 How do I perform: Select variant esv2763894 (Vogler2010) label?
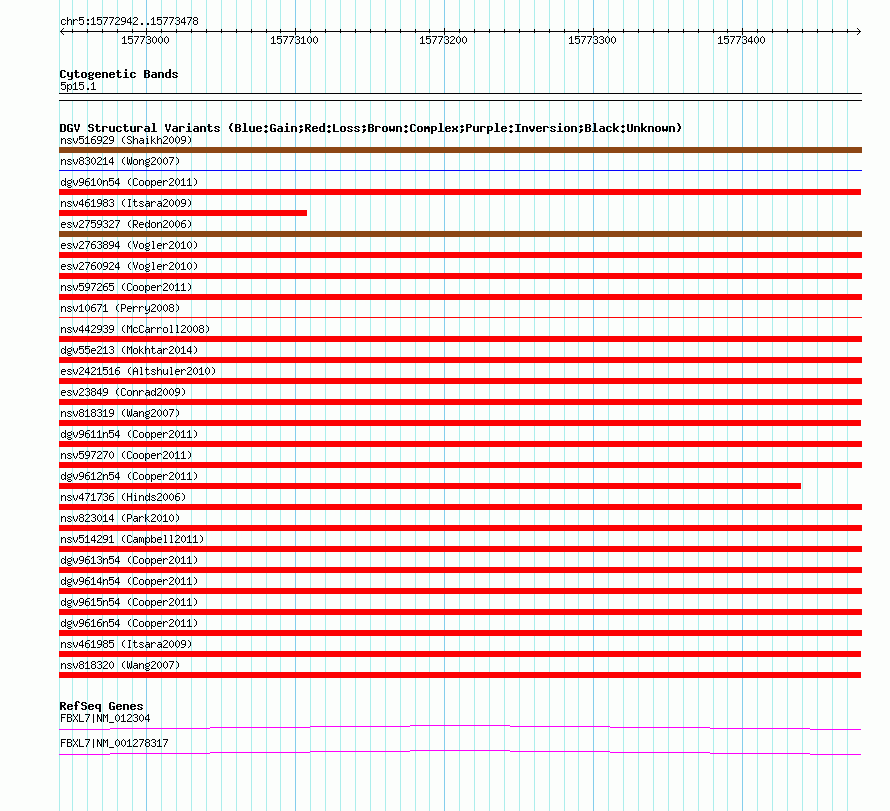(x=129, y=245)
